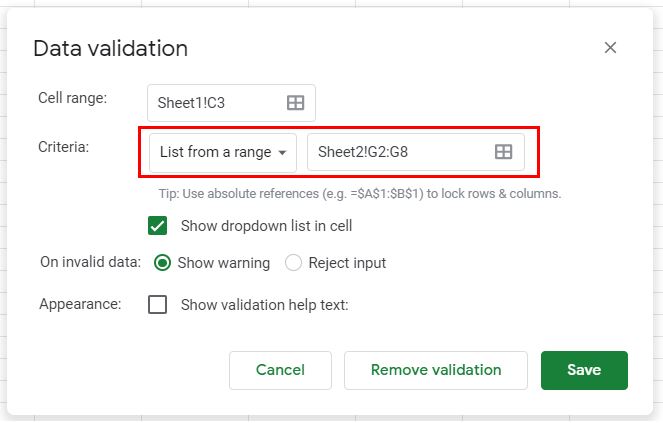The height and width of the screenshot is (423, 663).
Task: Click the 'On invalid data:' label
Action: click(89, 263)
